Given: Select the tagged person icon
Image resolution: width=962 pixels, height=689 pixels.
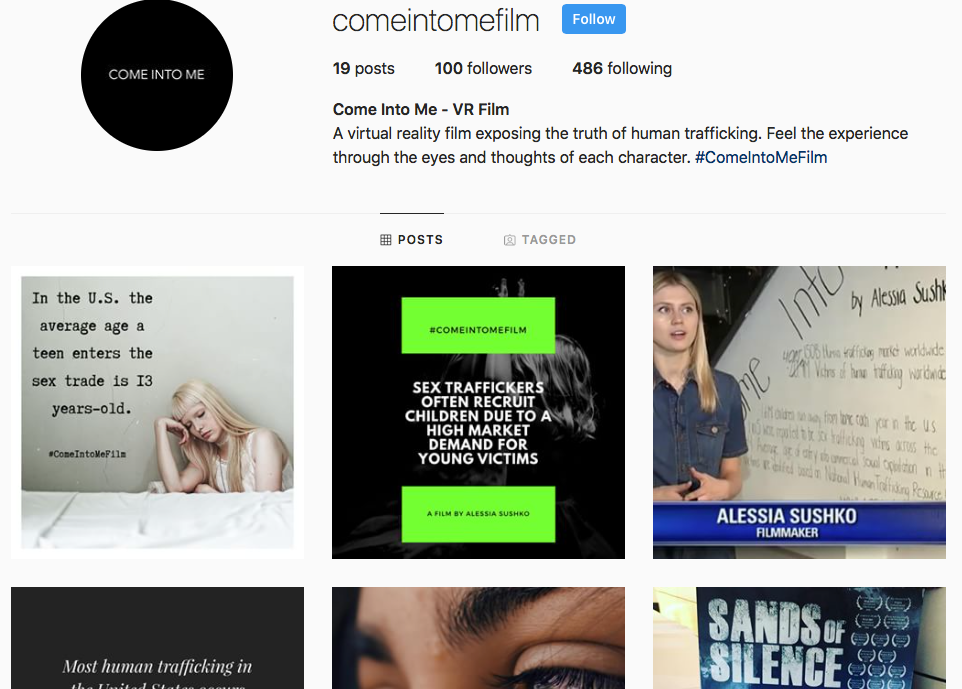Looking at the screenshot, I should pyautogui.click(x=509, y=240).
